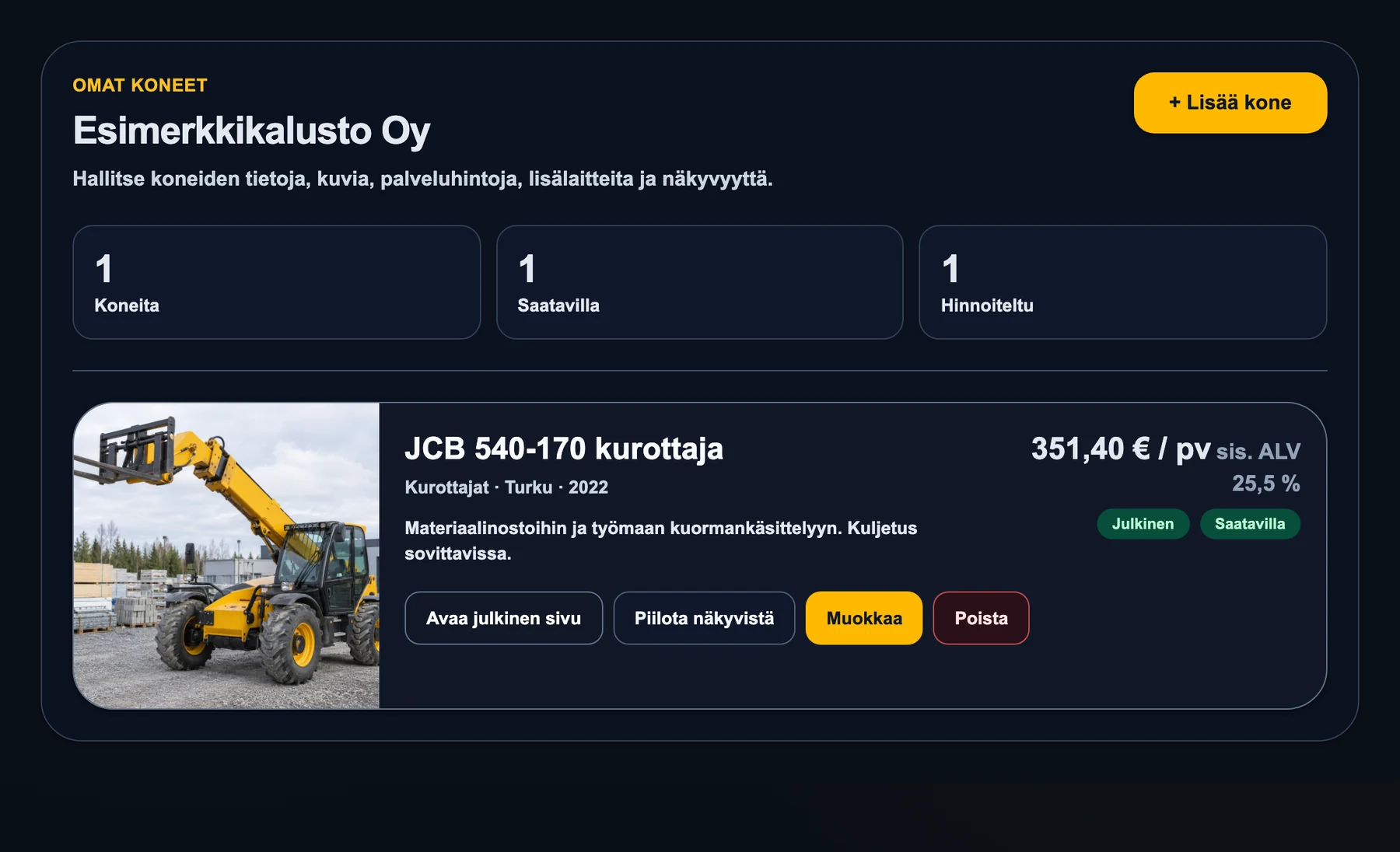Click the 'Esimerkkikalusto Oy' heading
The image size is (1400, 852).
click(x=251, y=131)
